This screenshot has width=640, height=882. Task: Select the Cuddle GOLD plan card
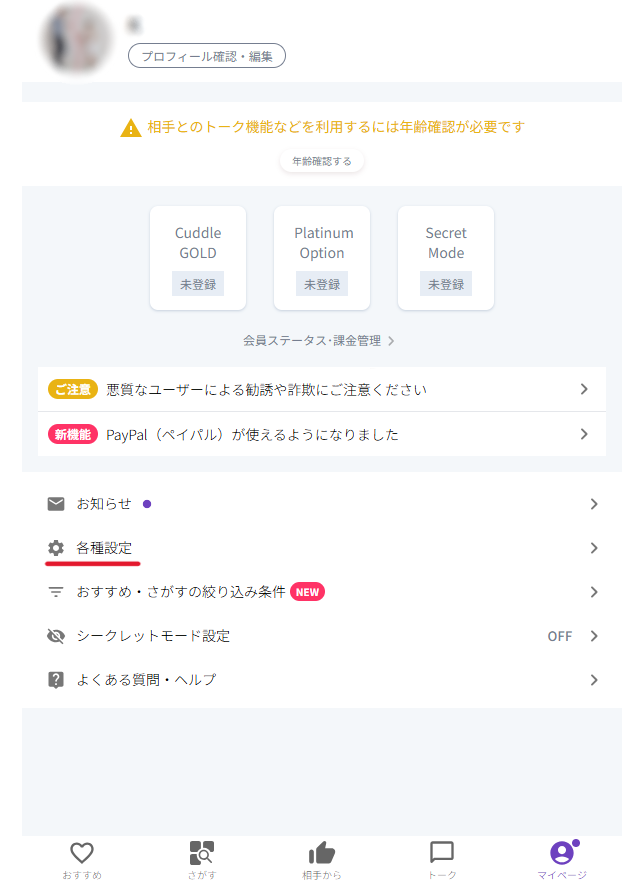tap(198, 258)
